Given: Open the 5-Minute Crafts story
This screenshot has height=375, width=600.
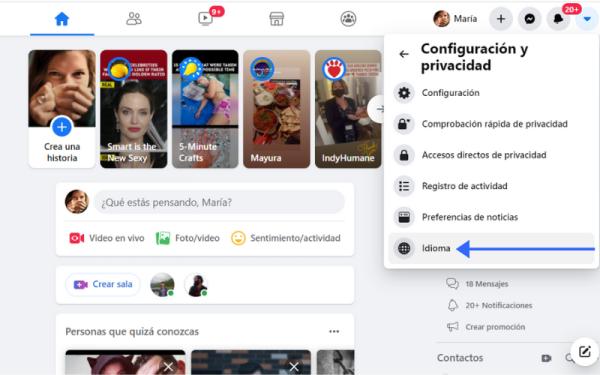Looking at the screenshot, I should point(205,109).
